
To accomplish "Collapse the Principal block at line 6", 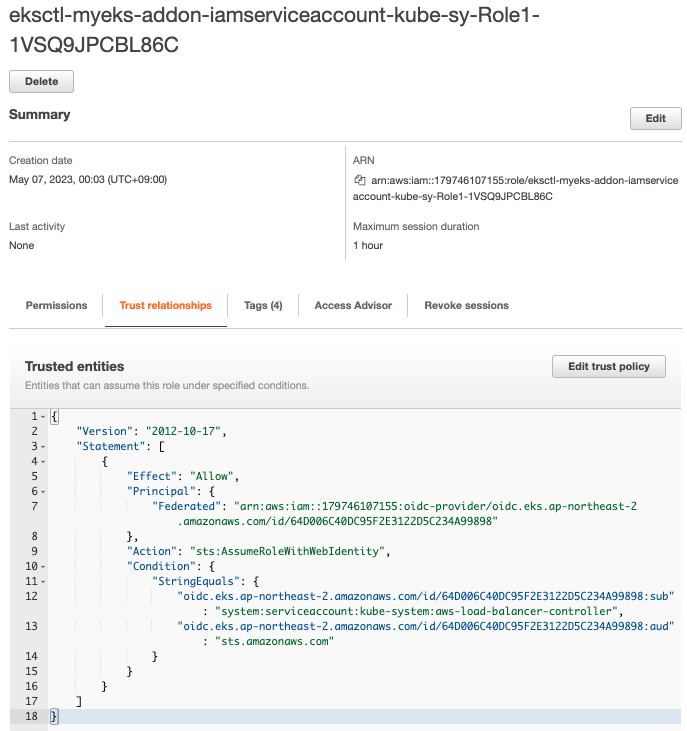I will click(x=43, y=491).
